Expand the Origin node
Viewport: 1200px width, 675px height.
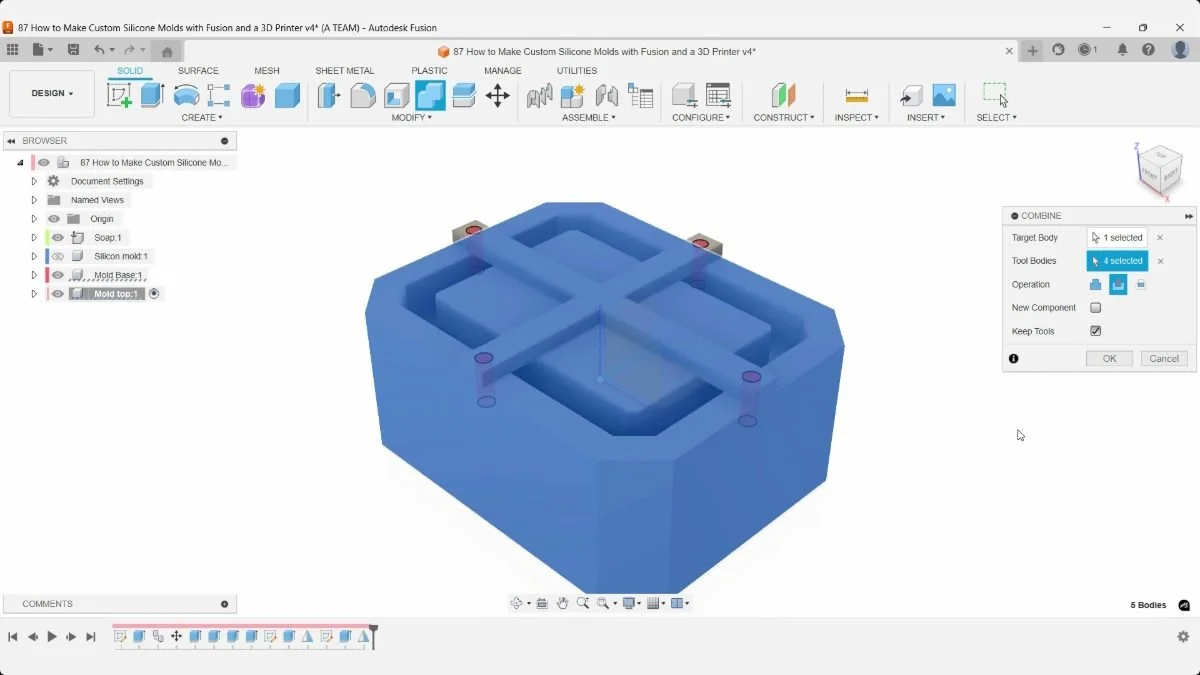(x=34, y=219)
